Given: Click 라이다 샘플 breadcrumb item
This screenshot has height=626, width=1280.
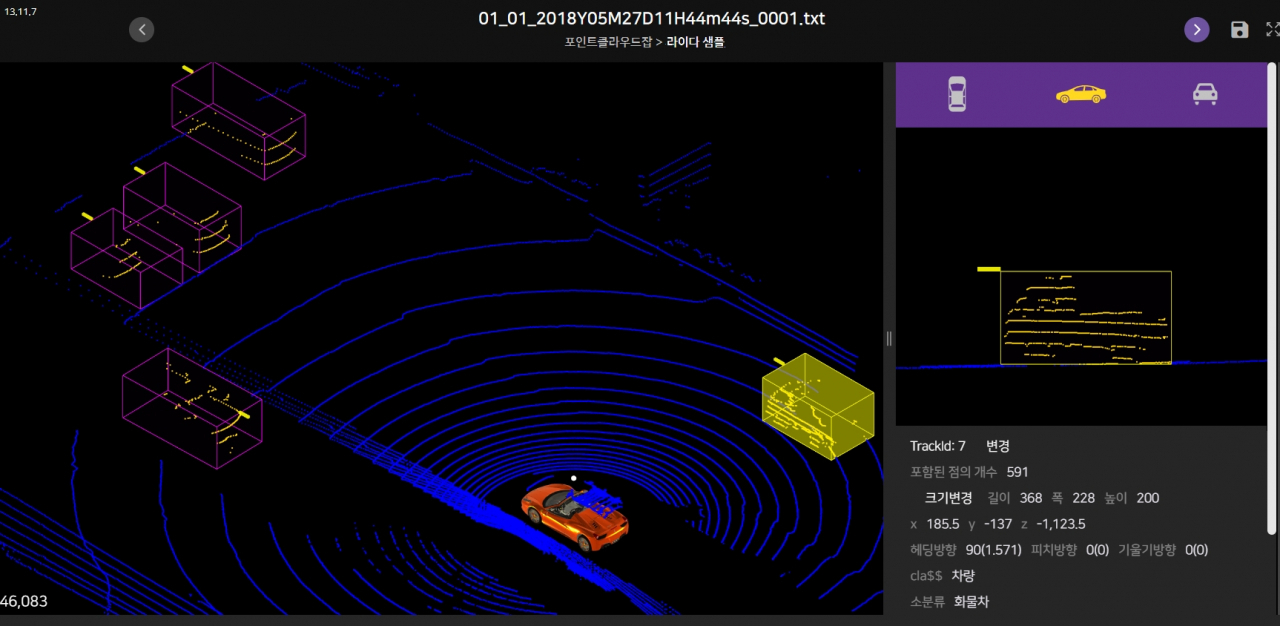Looking at the screenshot, I should coord(695,43).
